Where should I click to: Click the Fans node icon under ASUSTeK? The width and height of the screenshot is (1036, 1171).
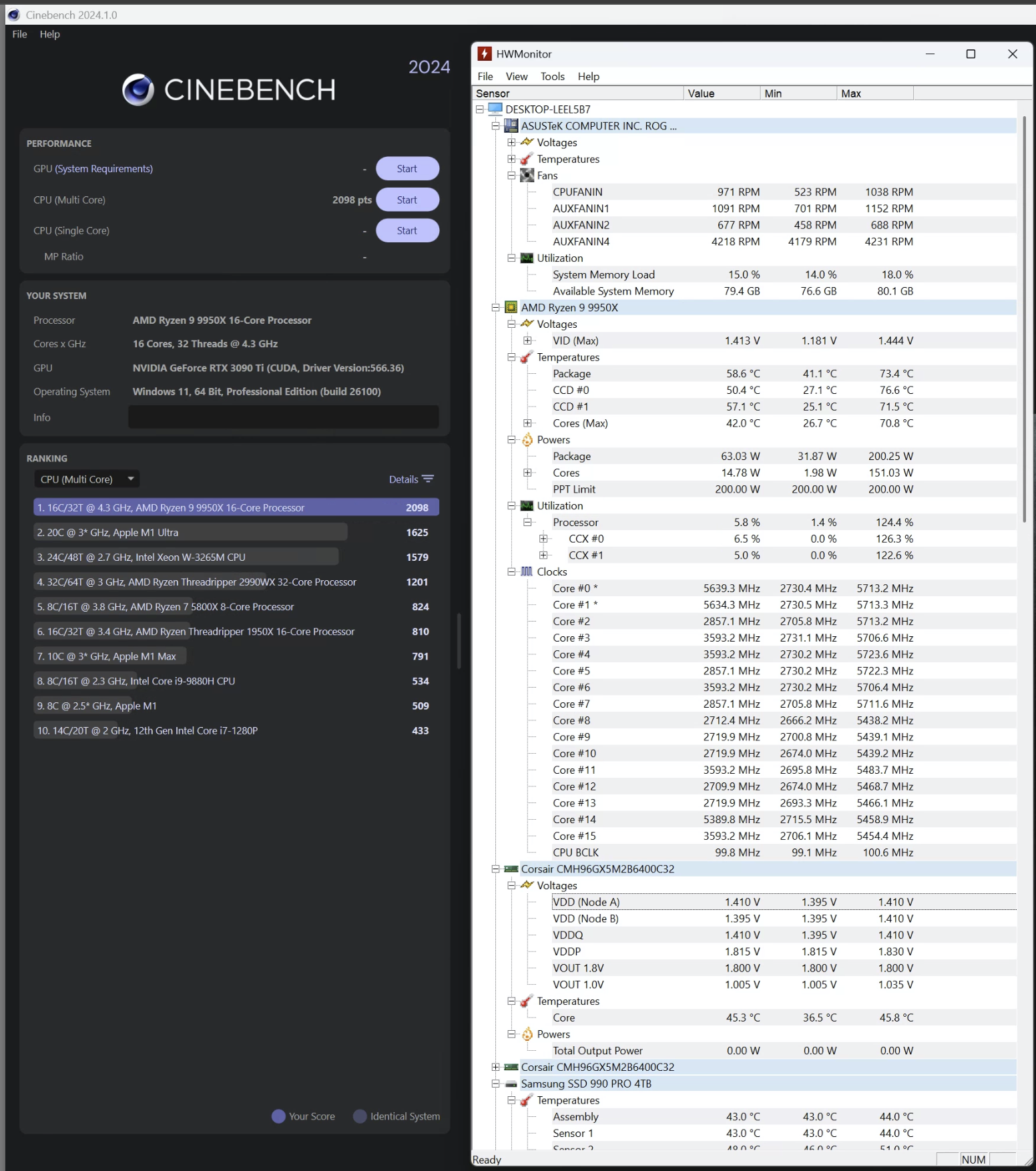tap(527, 175)
